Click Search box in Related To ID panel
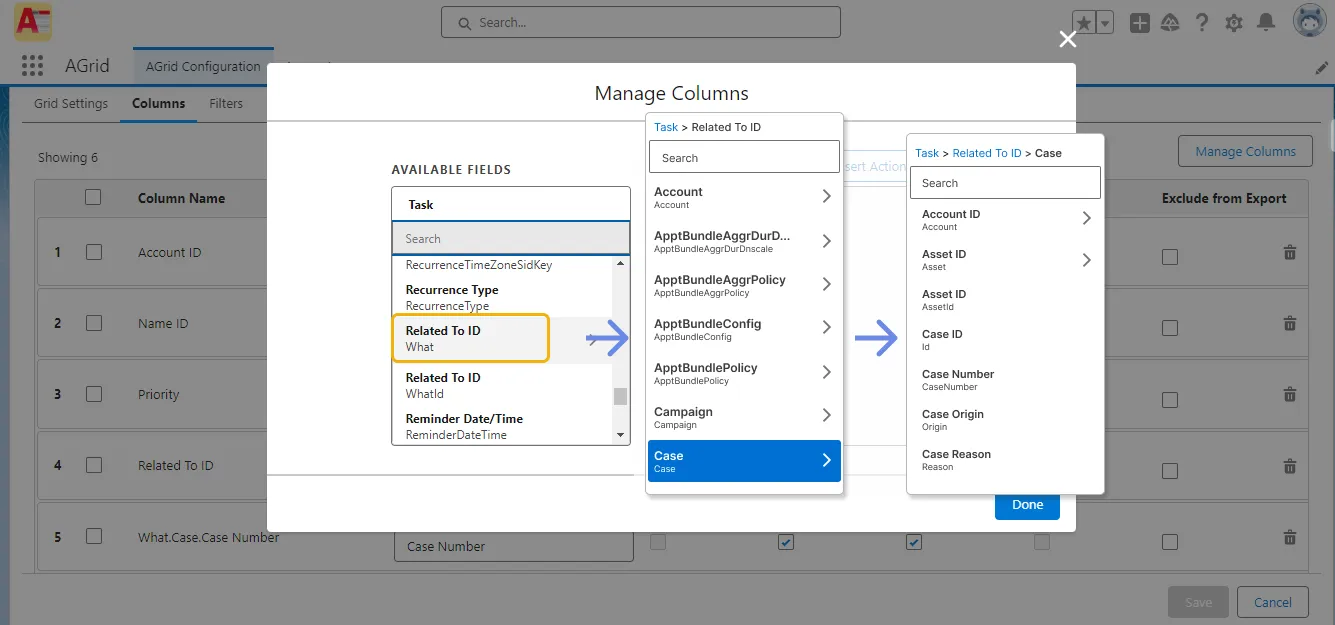Screen dimensions: 1335x625 point(744,157)
